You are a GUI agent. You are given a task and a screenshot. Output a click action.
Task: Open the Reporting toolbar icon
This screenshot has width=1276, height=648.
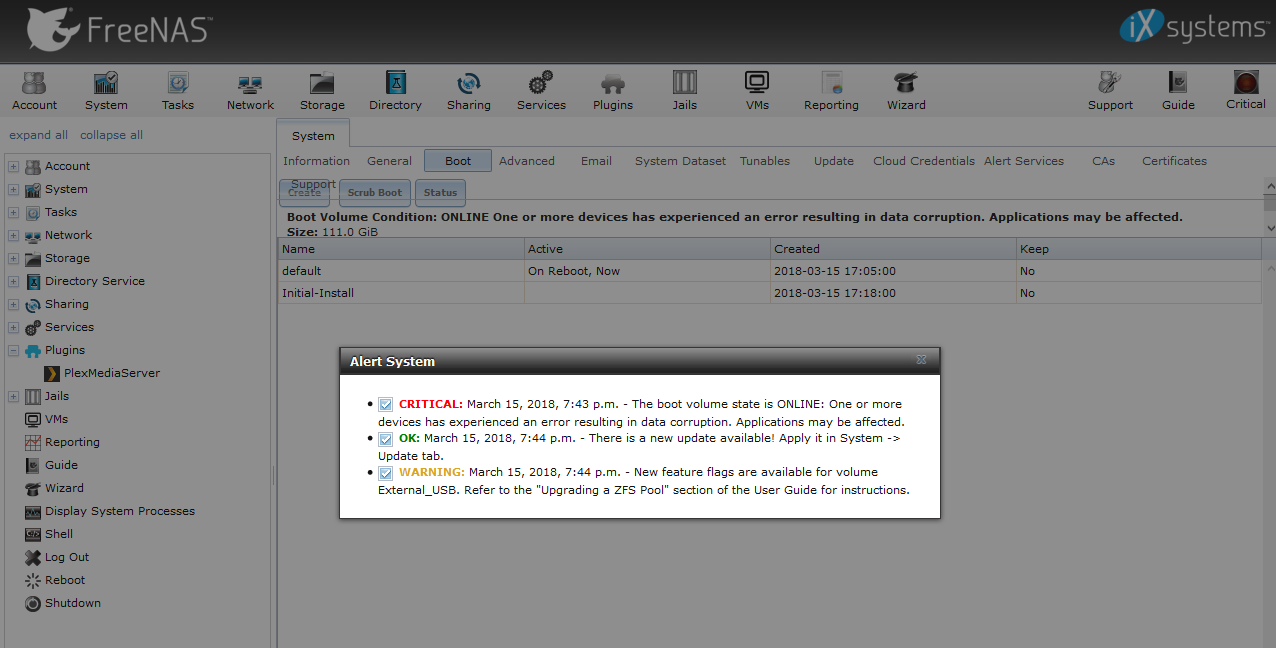831,90
